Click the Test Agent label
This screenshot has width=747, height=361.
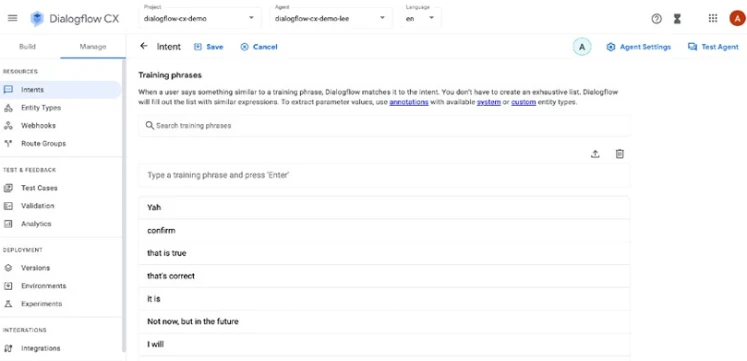720,47
